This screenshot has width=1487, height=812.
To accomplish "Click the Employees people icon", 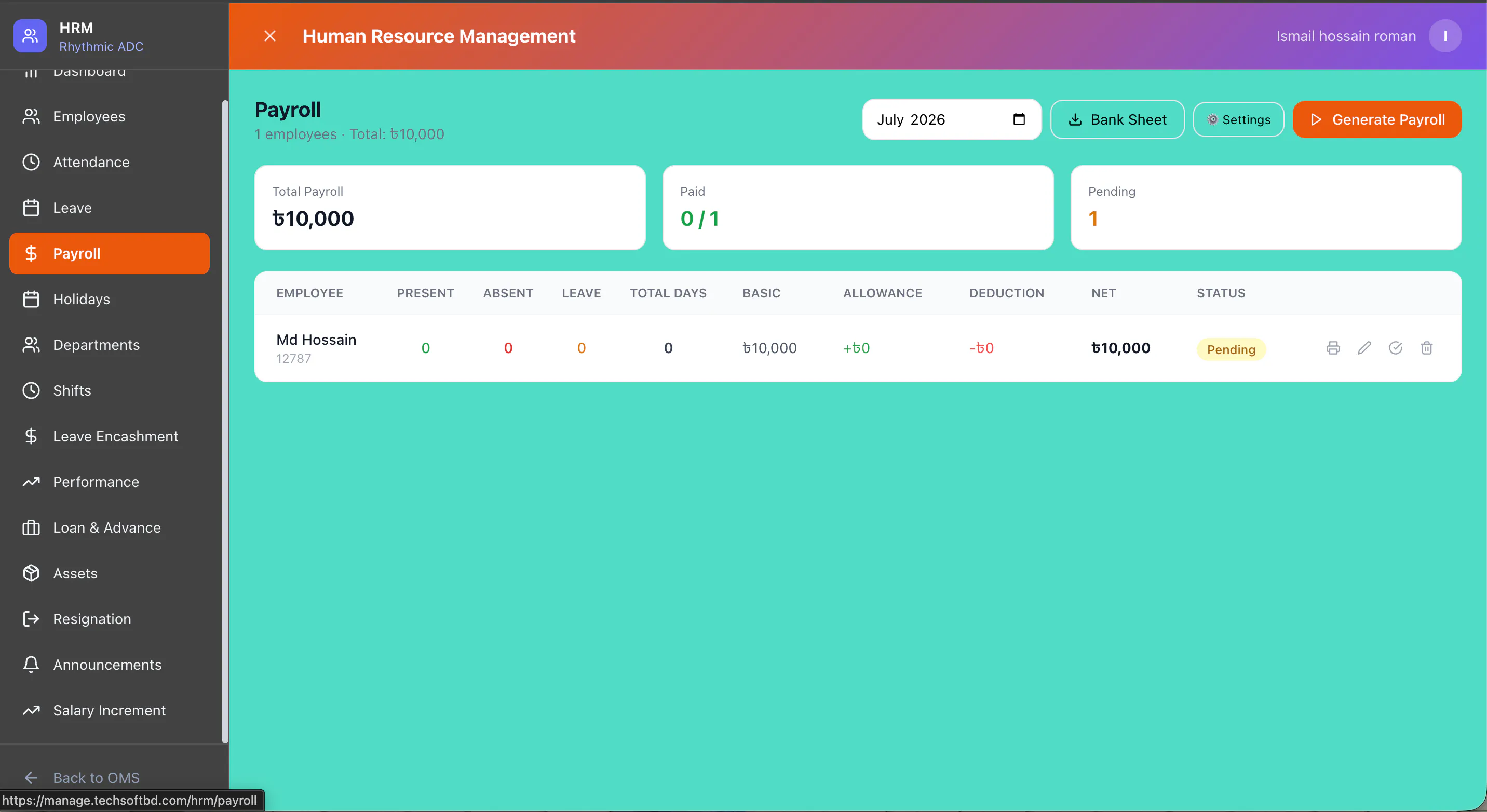I will [31, 117].
